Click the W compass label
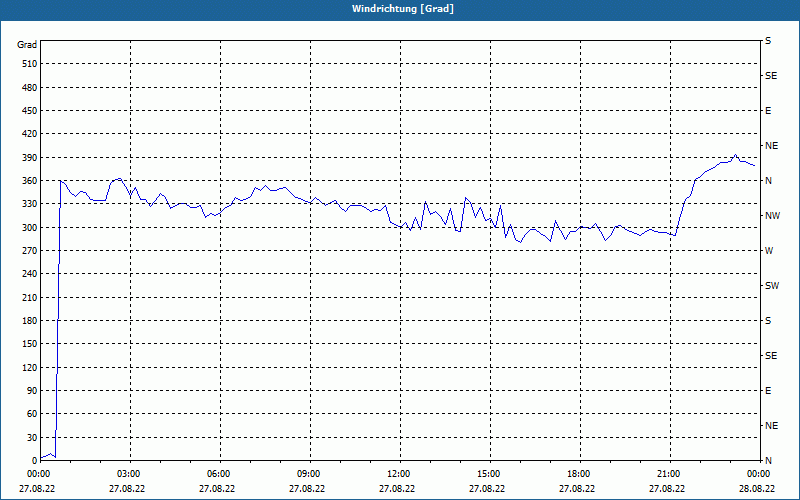 (x=769, y=251)
